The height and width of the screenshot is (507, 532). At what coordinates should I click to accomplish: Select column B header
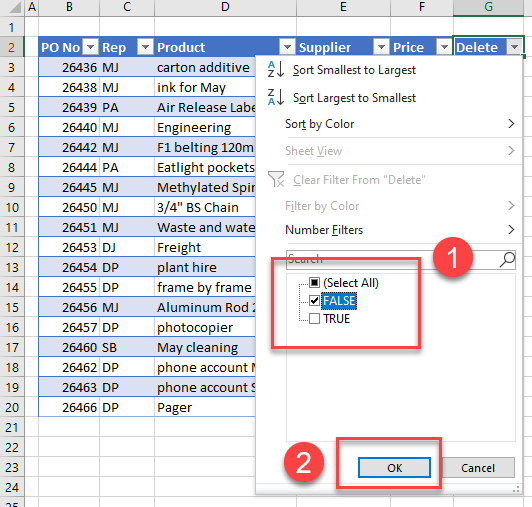click(69, 7)
